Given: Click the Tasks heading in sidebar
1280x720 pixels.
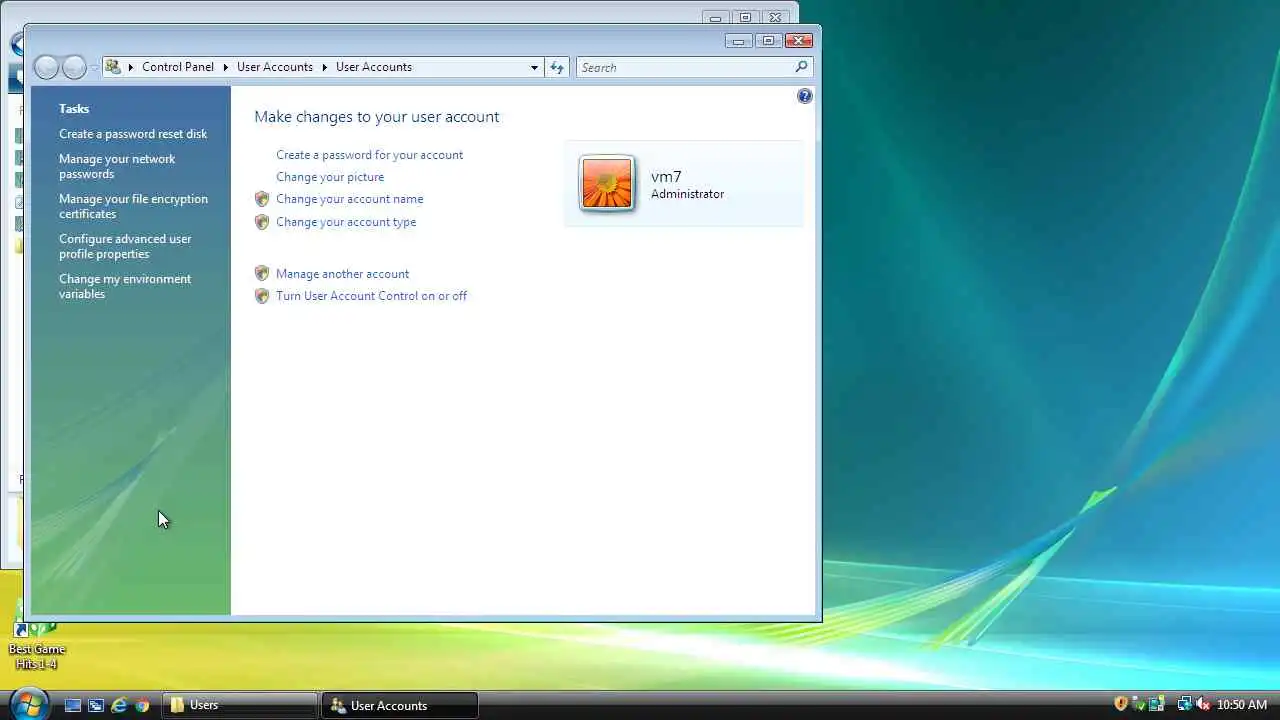Looking at the screenshot, I should (x=74, y=109).
